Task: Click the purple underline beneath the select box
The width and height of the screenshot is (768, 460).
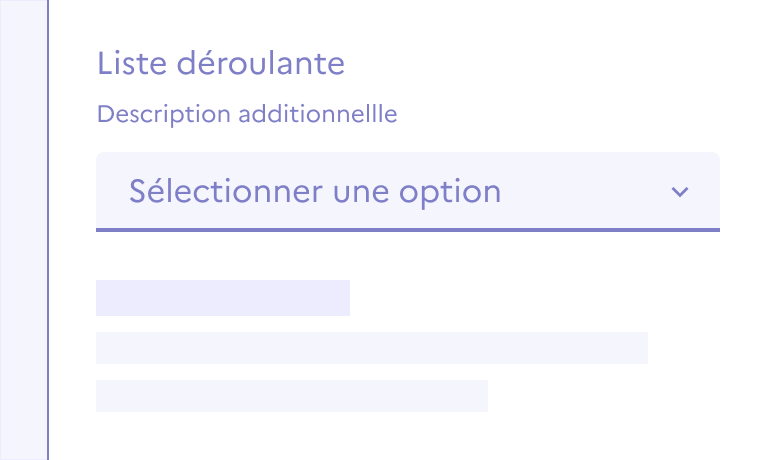Action: [x=407, y=230]
